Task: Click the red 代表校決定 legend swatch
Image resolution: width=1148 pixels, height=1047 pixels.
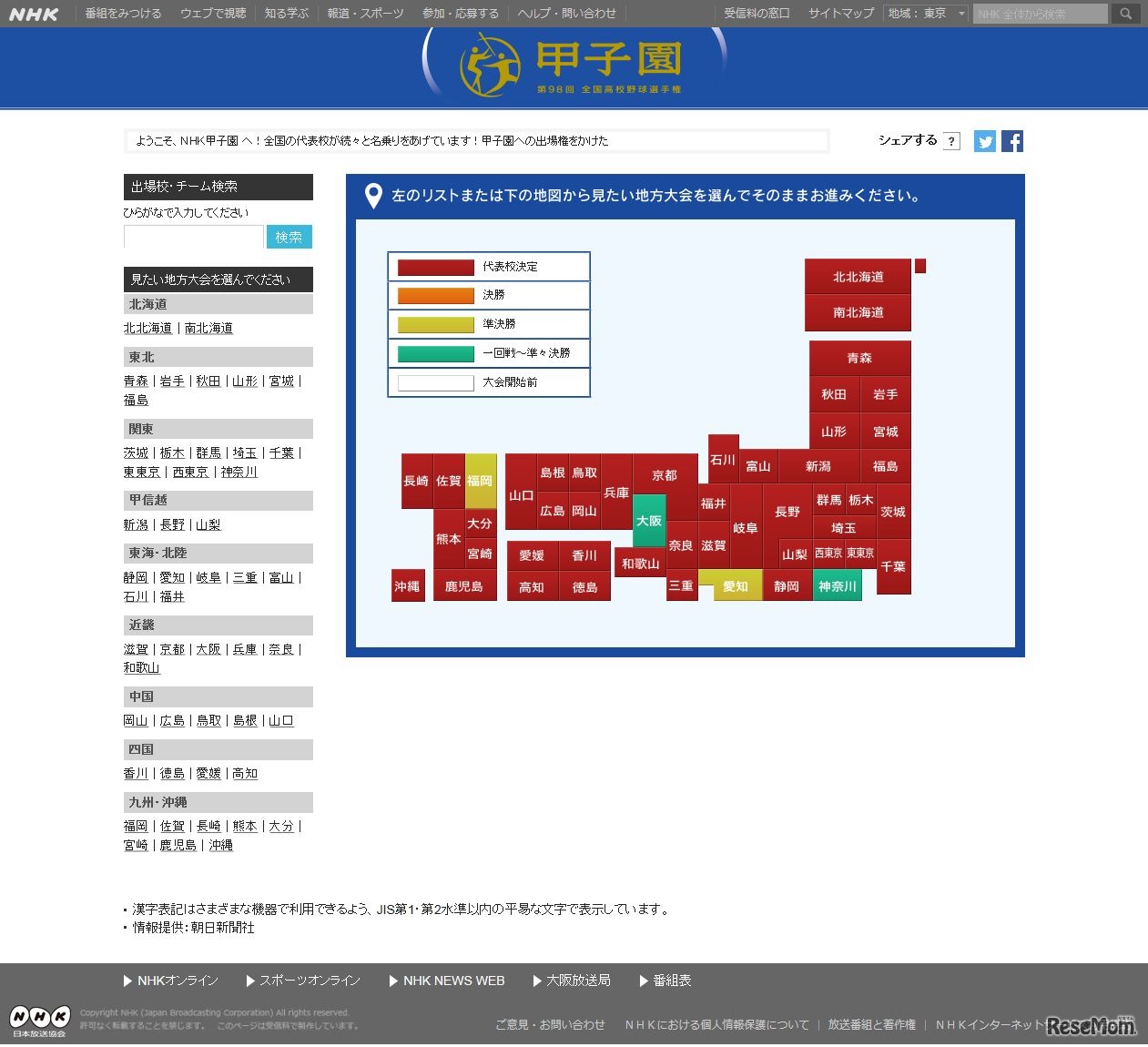Action: point(434,266)
